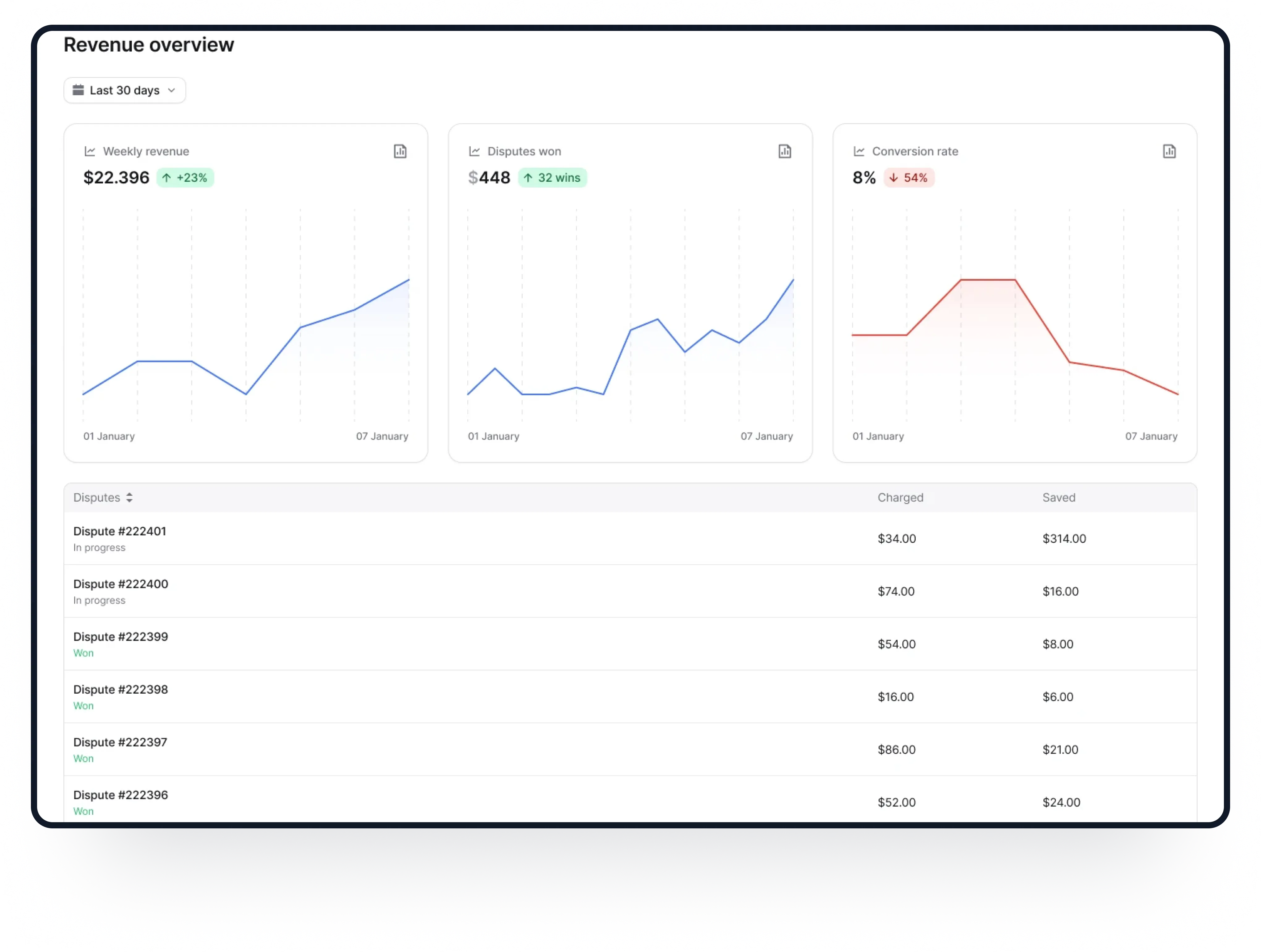Open Dispute #222400 row
The image size is (1261, 952).
click(630, 591)
